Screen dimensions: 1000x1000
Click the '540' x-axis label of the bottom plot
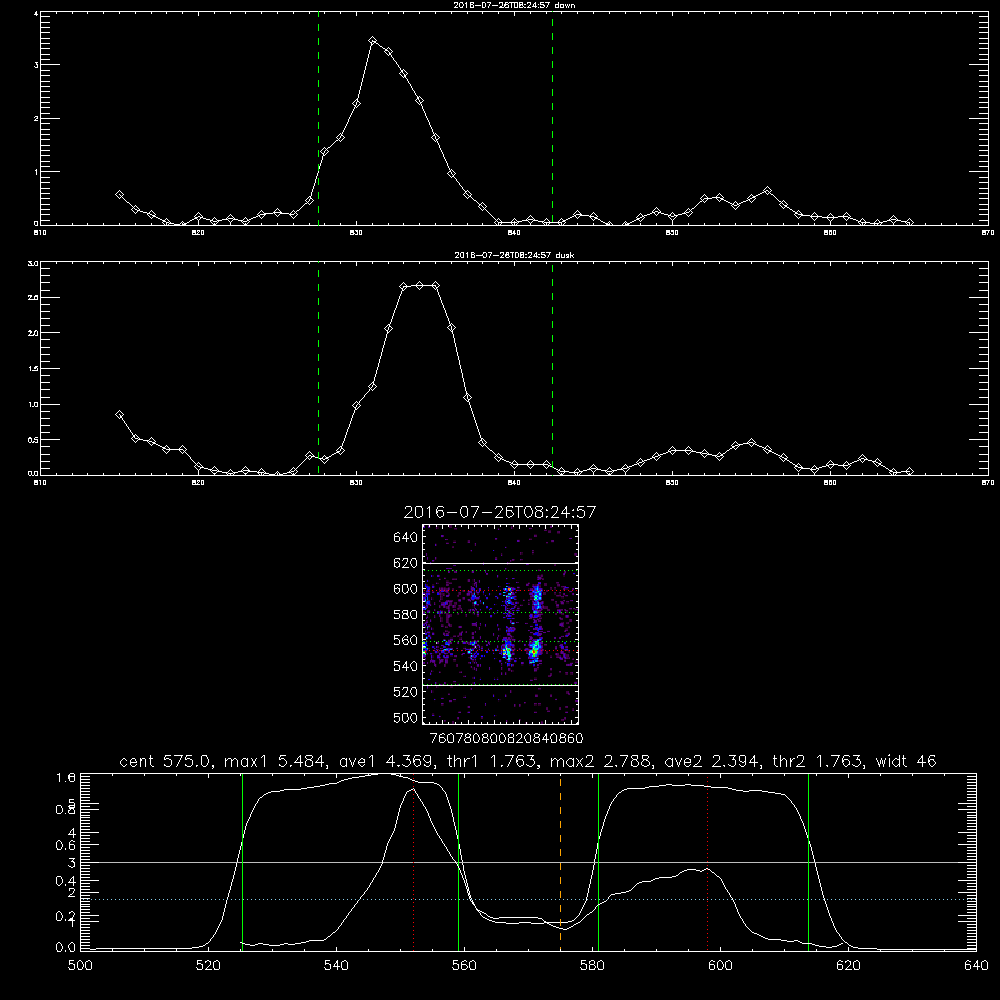(336, 966)
